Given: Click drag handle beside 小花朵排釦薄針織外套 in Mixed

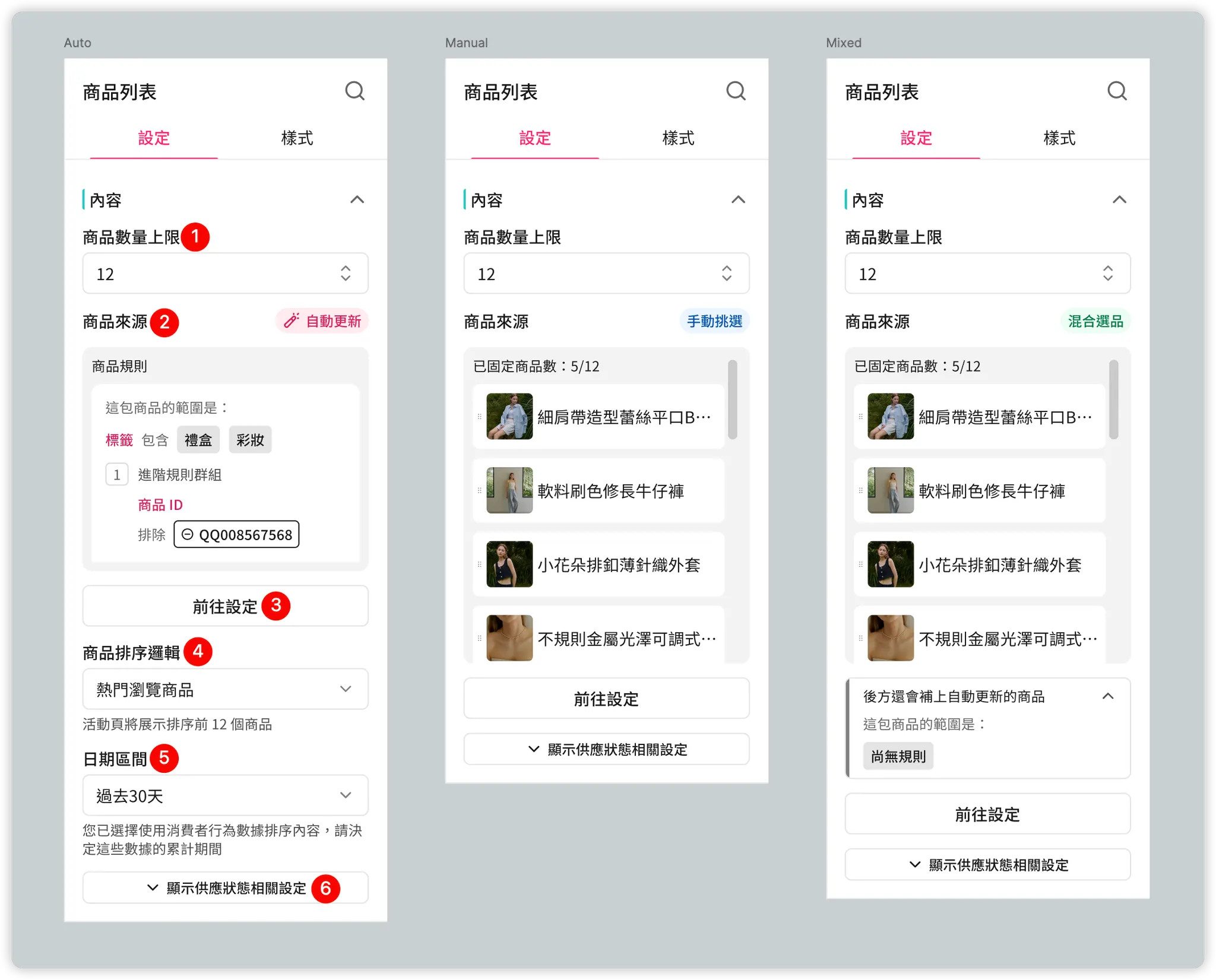Looking at the screenshot, I should click(861, 564).
